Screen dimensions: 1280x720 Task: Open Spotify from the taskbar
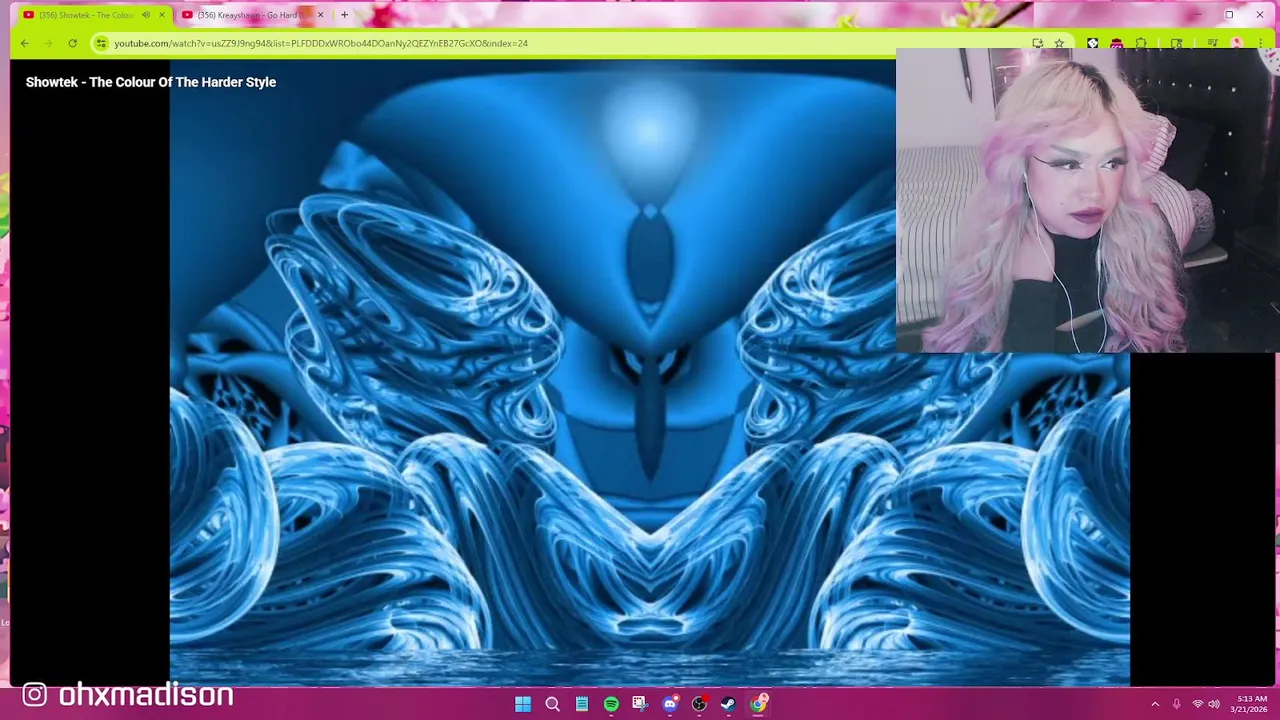[611, 704]
